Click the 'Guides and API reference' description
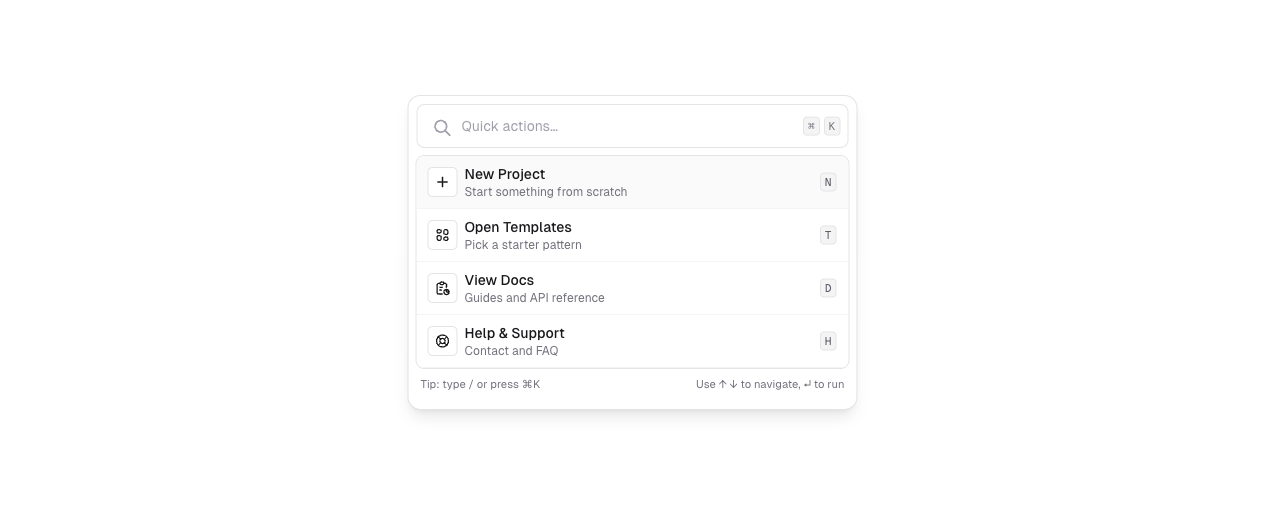Viewport: 1265px width, 505px height. pos(534,298)
